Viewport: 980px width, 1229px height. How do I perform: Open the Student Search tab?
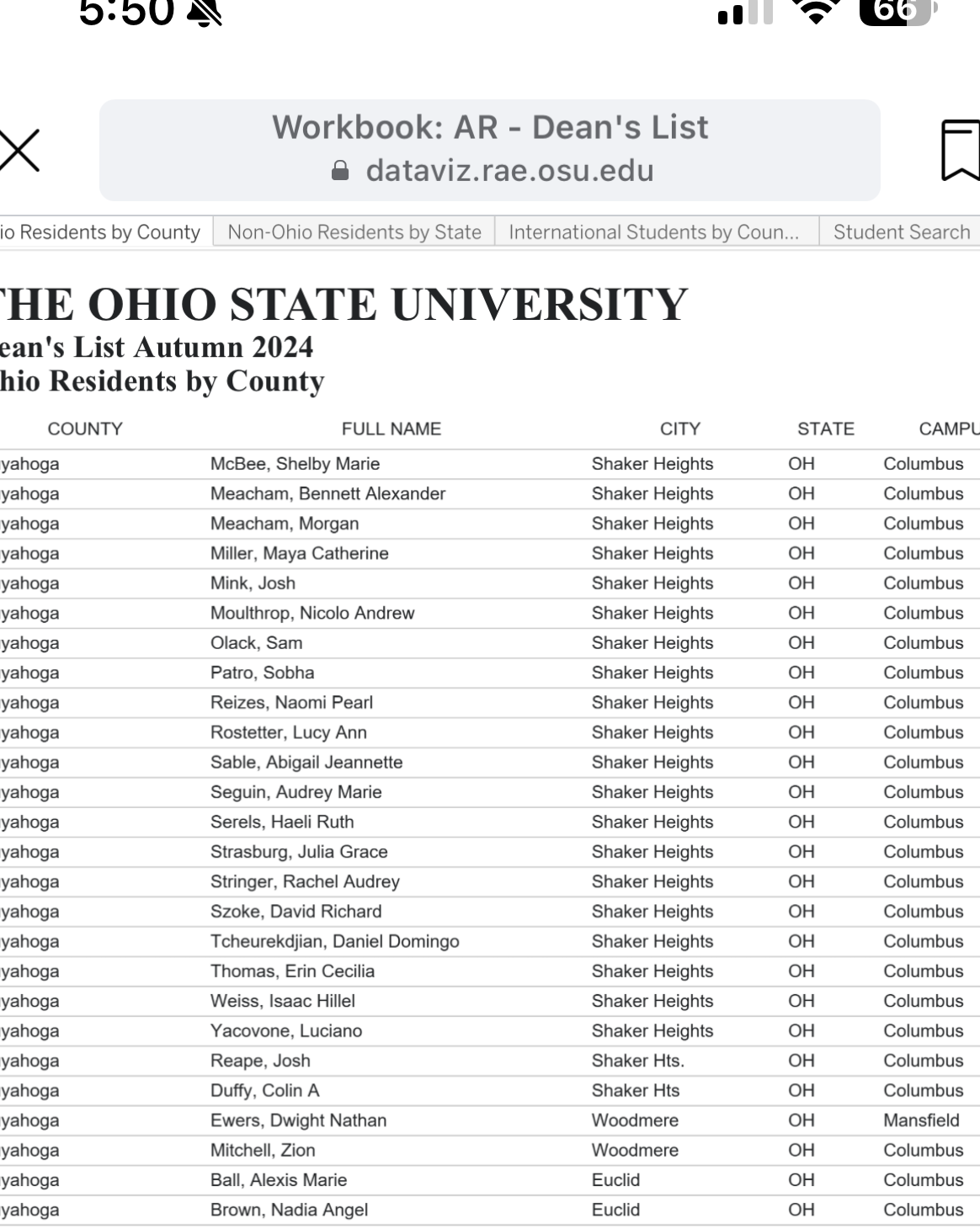tap(901, 232)
